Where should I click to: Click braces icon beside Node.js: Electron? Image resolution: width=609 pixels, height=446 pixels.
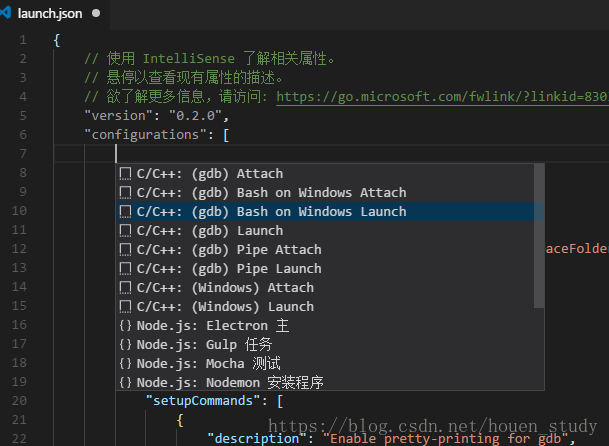pos(125,326)
